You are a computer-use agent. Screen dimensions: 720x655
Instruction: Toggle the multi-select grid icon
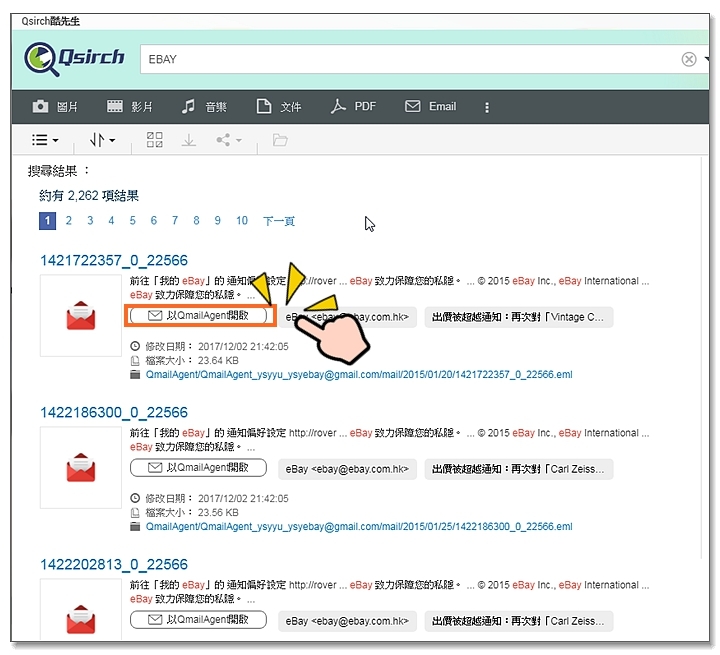[154, 140]
